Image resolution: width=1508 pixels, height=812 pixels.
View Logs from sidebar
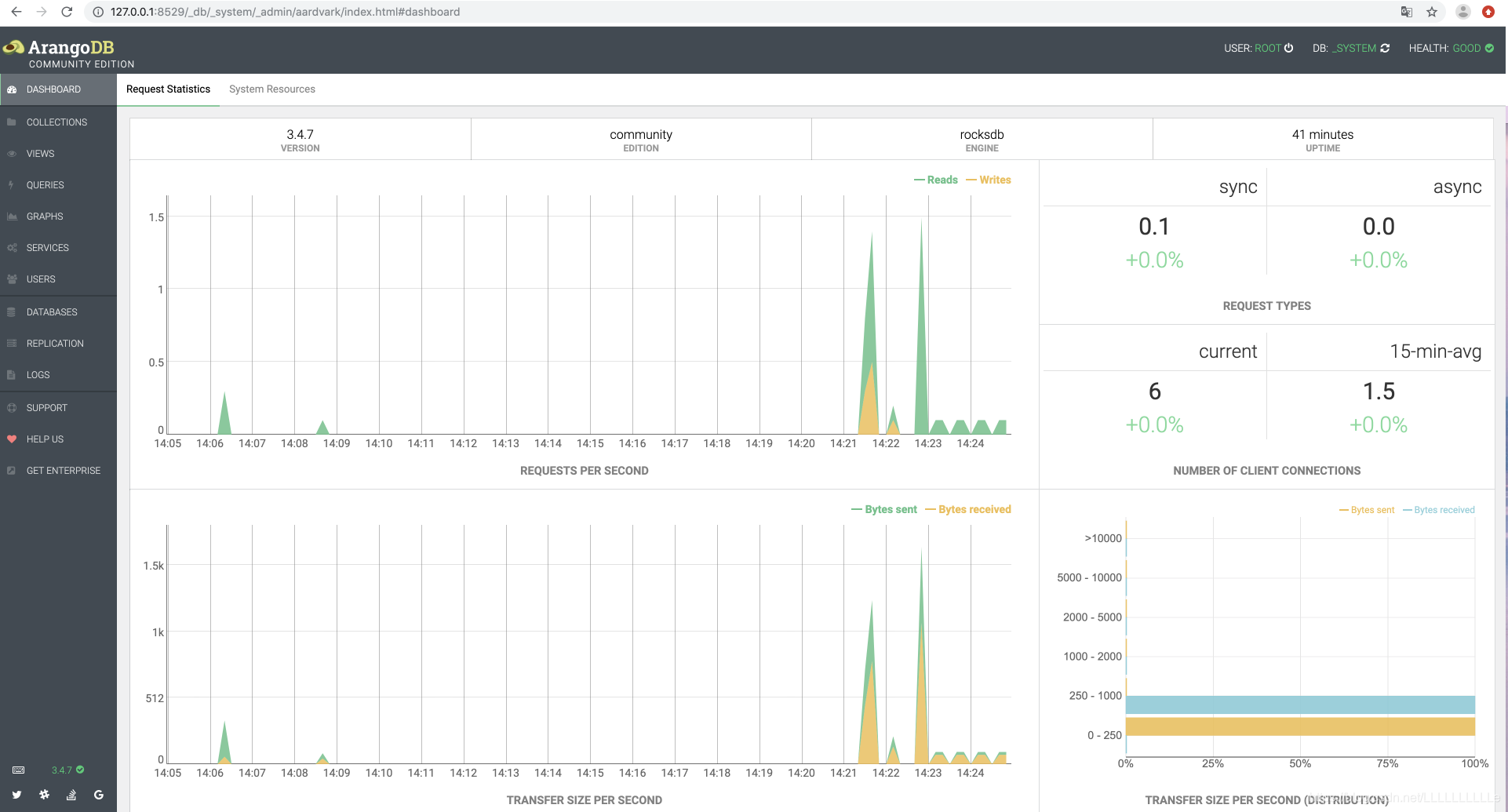click(x=58, y=375)
